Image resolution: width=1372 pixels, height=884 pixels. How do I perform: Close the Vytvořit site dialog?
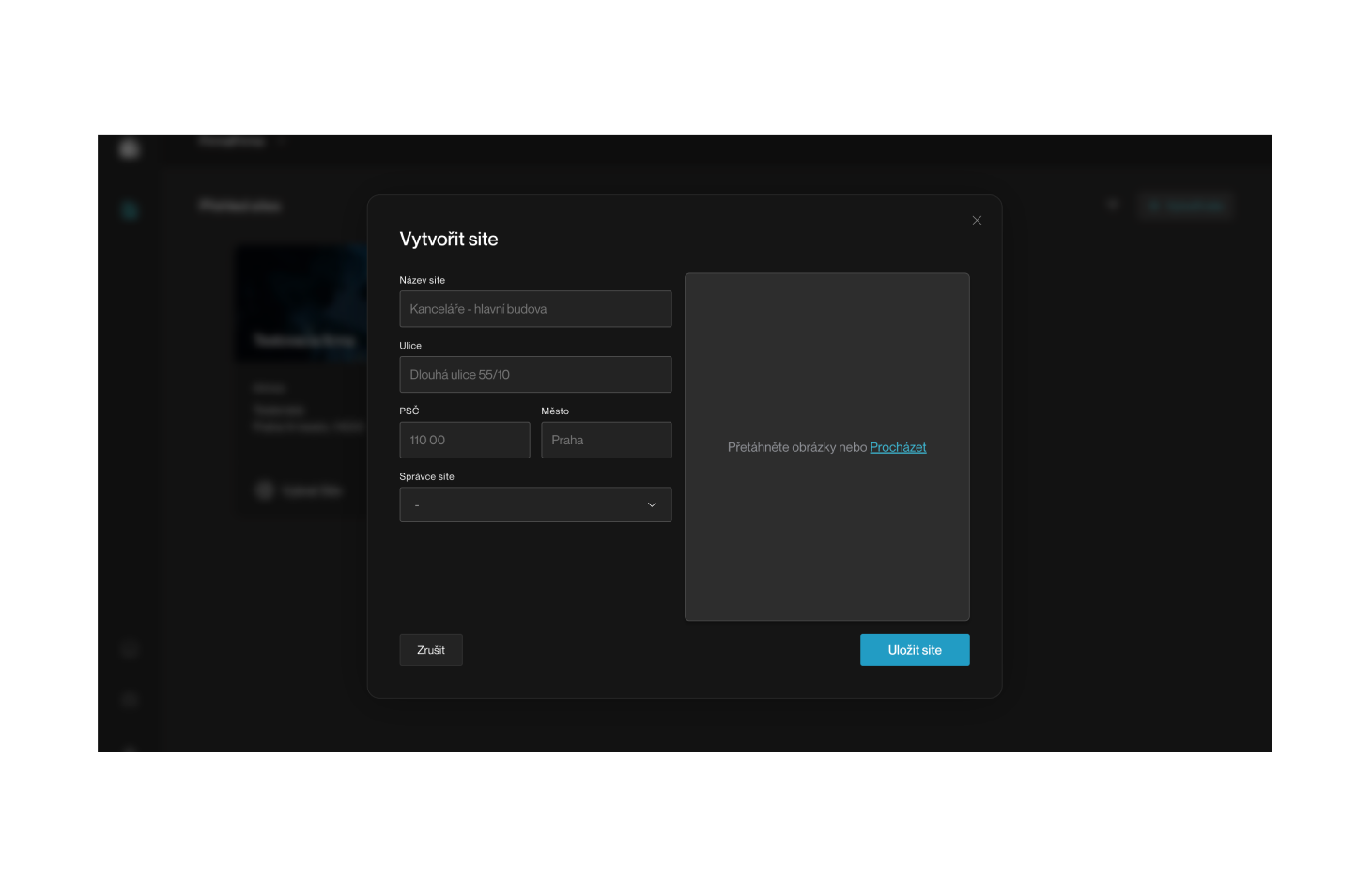(x=977, y=221)
